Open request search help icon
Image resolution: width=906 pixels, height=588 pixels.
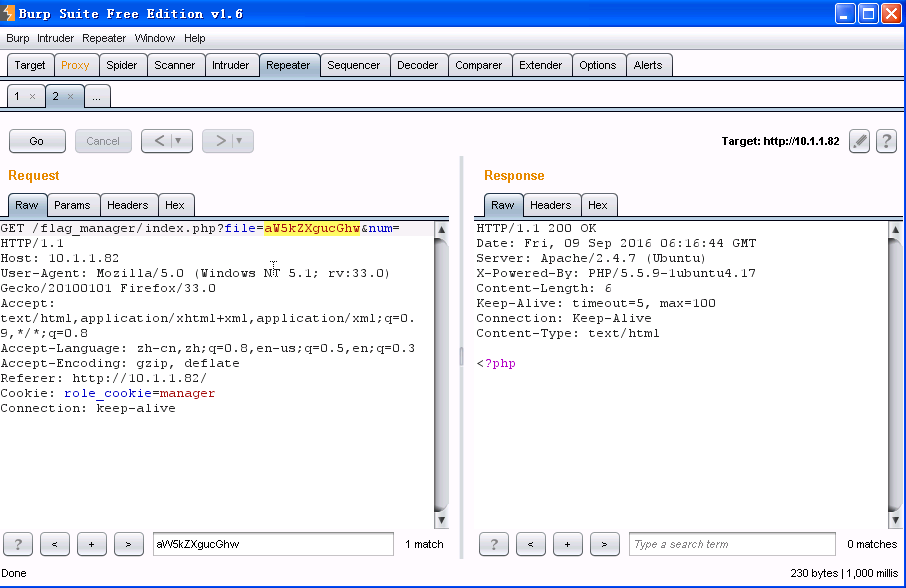pos(18,544)
